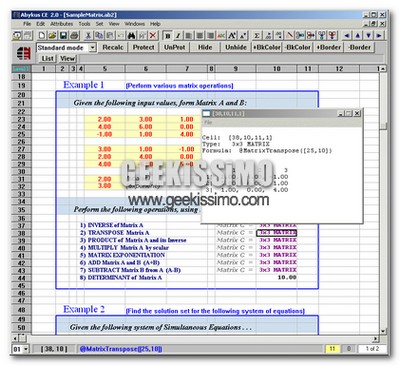Click the Protect button
This screenshot has width=400, height=366.
(x=143, y=47)
